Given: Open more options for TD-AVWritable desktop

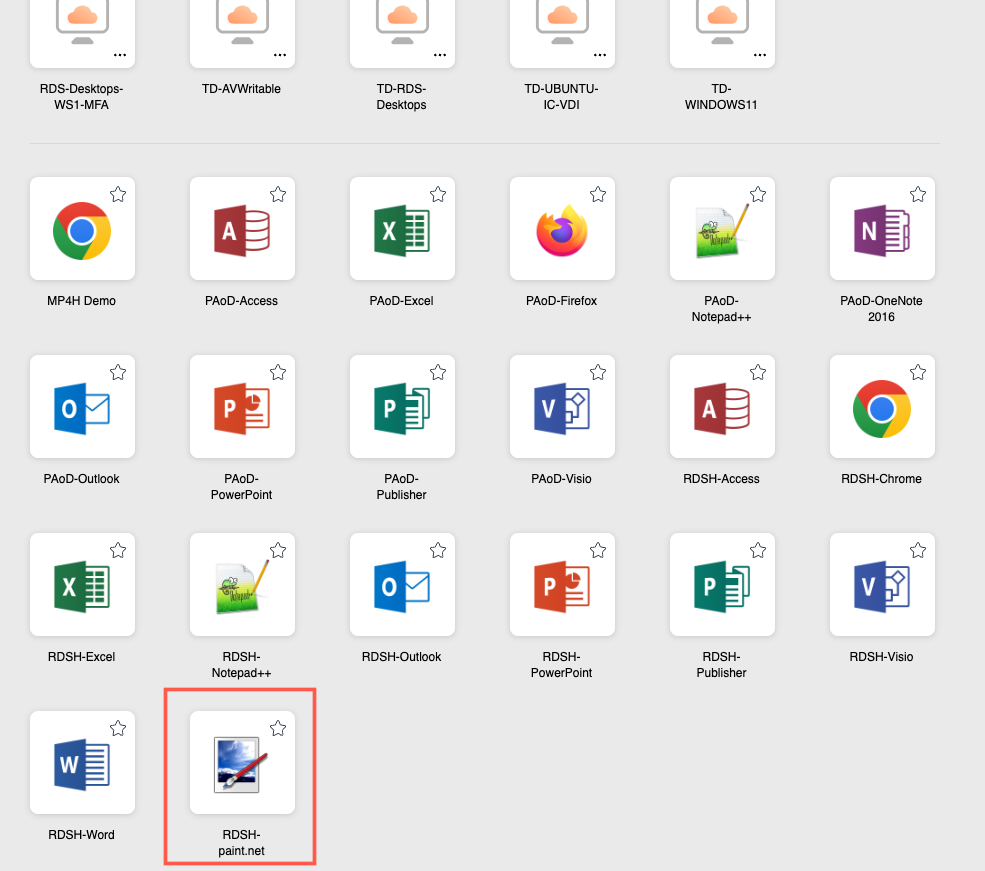Looking at the screenshot, I should pyautogui.click(x=280, y=55).
